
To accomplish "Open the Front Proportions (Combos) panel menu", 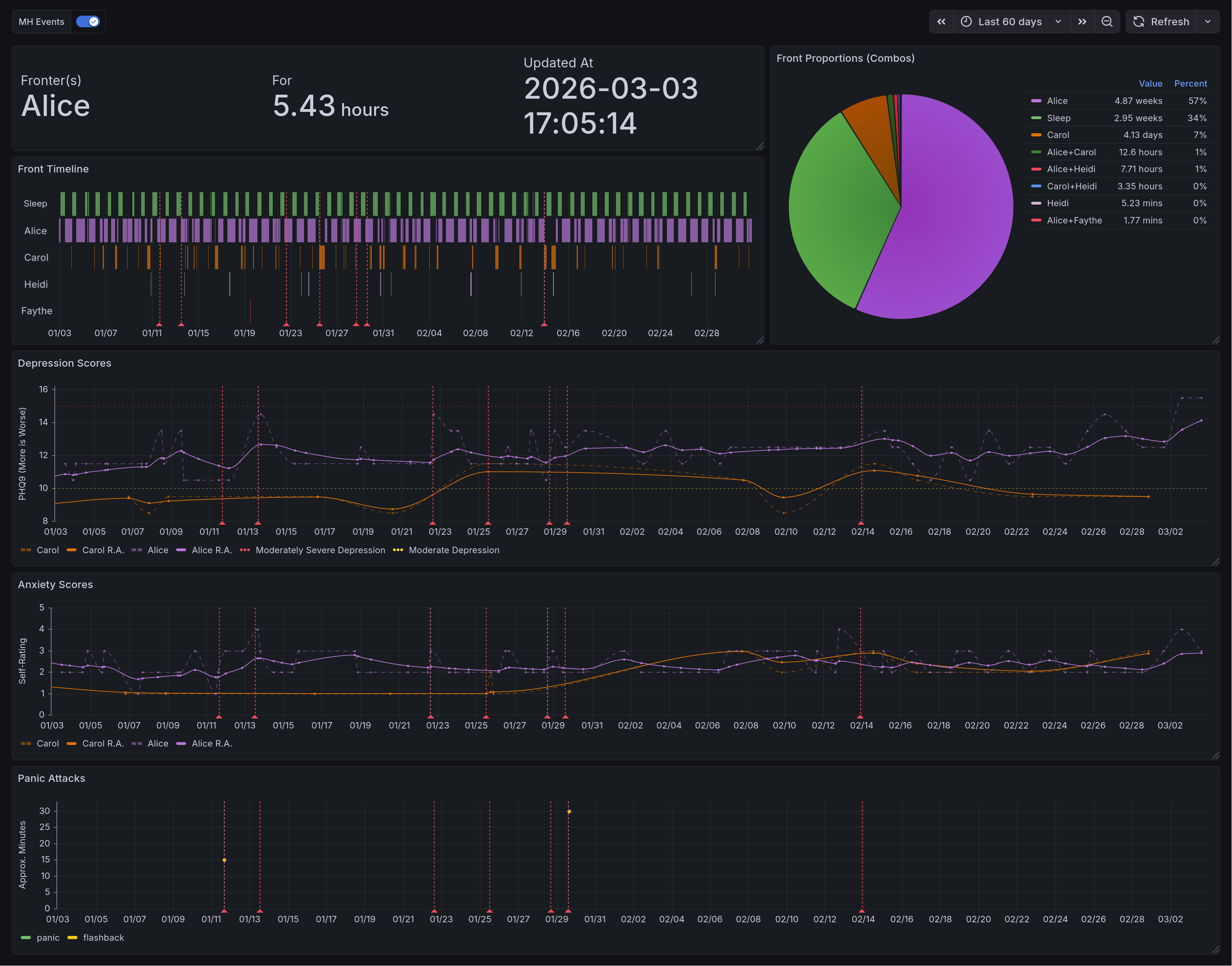I will [846, 58].
